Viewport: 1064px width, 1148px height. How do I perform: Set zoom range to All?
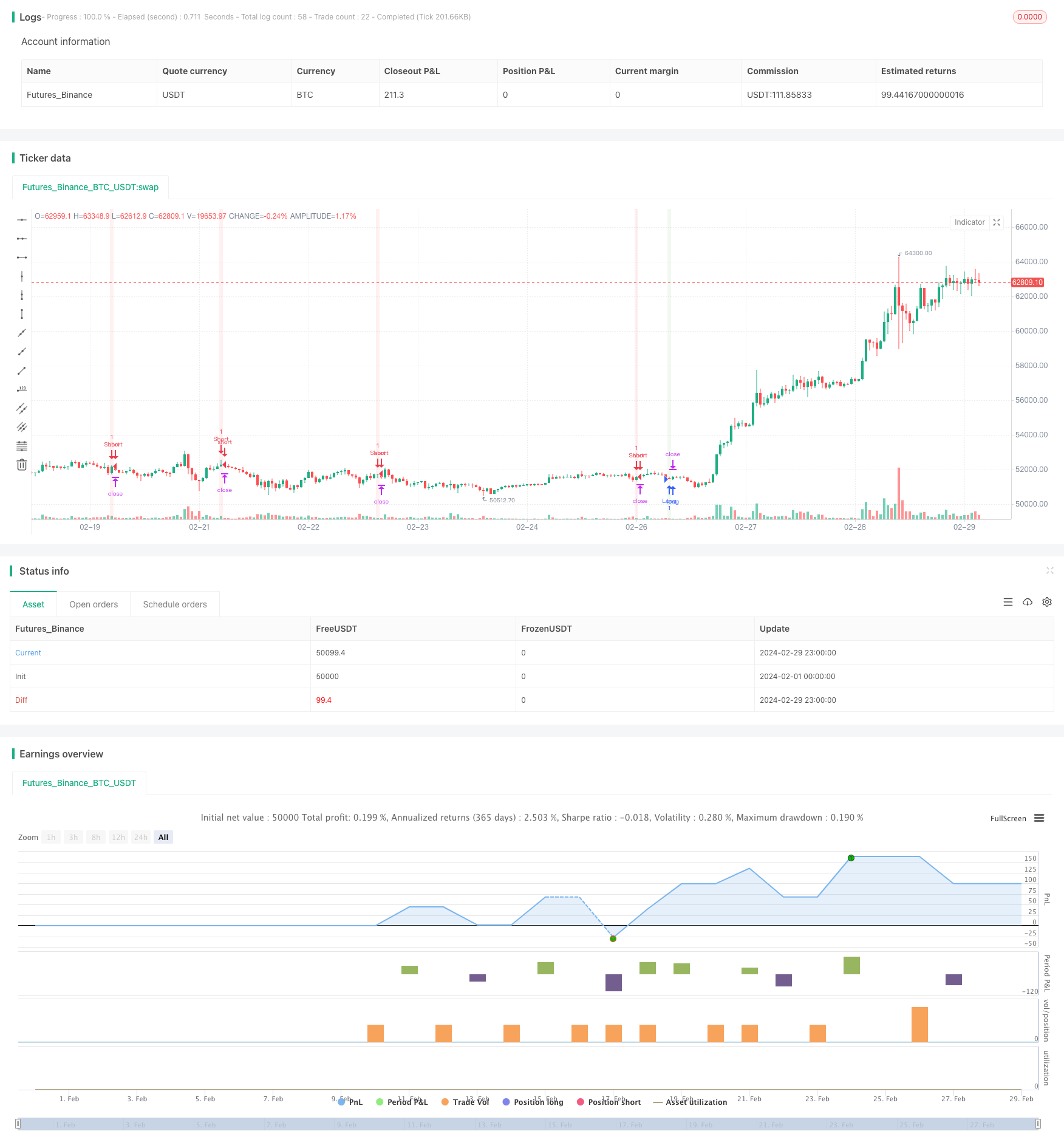[x=163, y=837]
